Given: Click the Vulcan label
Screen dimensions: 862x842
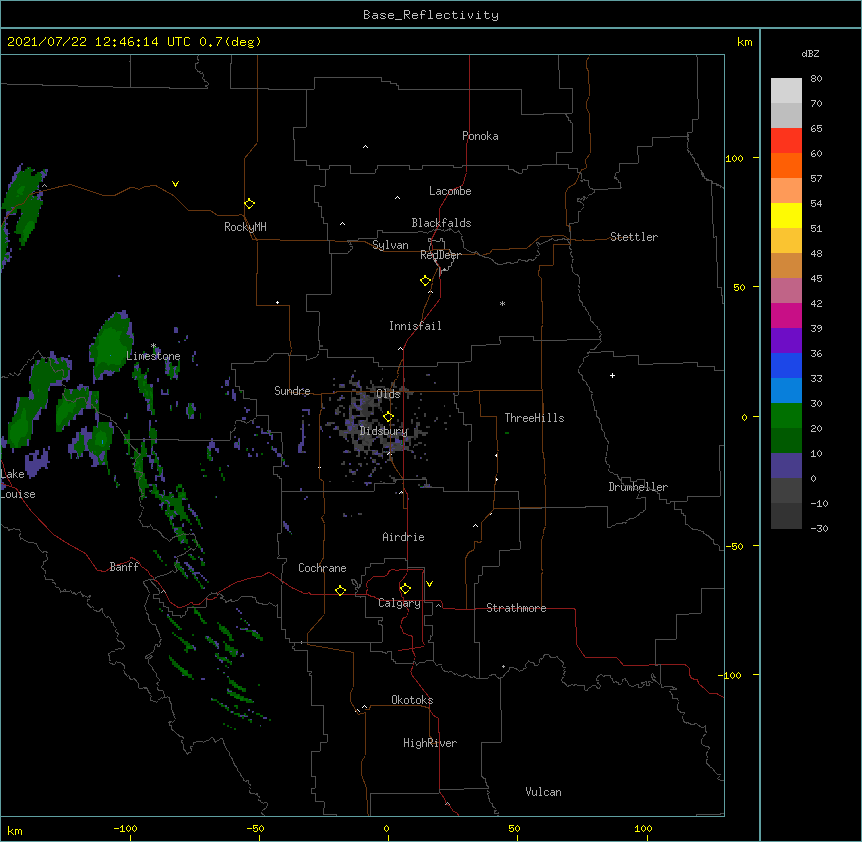Looking at the screenshot, I should [x=543, y=792].
